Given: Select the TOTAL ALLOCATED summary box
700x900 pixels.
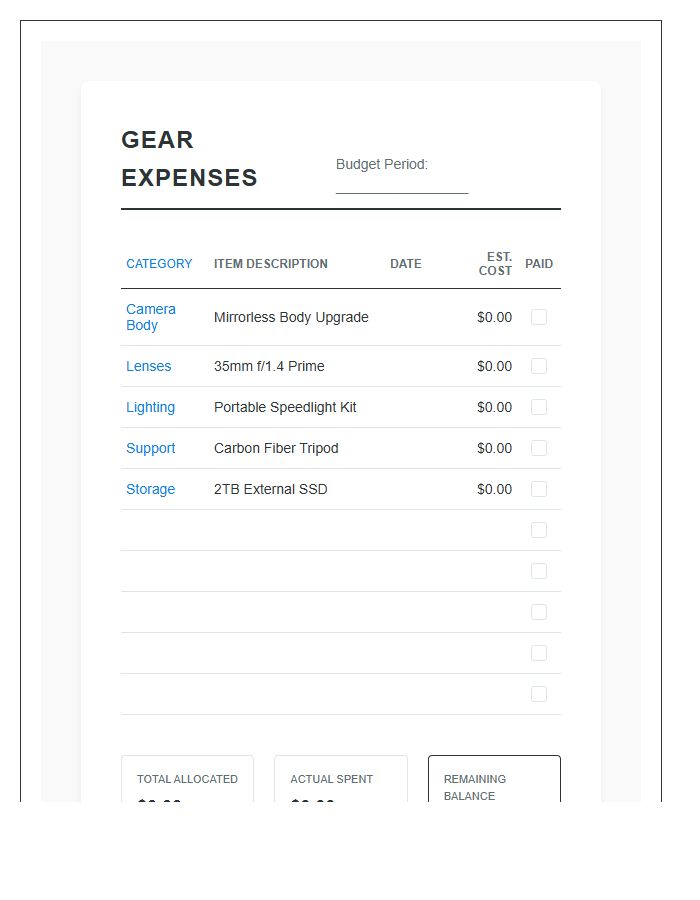Looking at the screenshot, I should (x=187, y=780).
